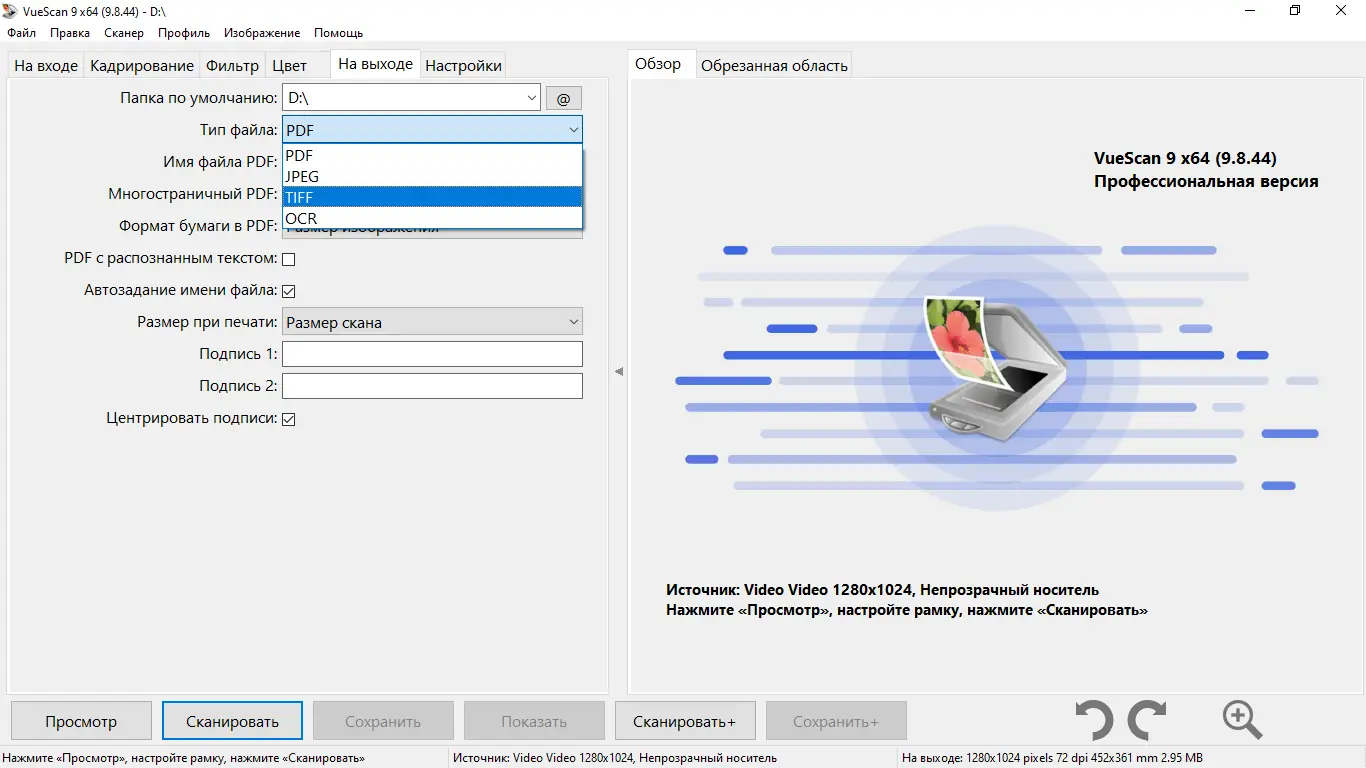Maximize the VueScan window
Screen dimensions: 1366x768
tap(1295, 11)
